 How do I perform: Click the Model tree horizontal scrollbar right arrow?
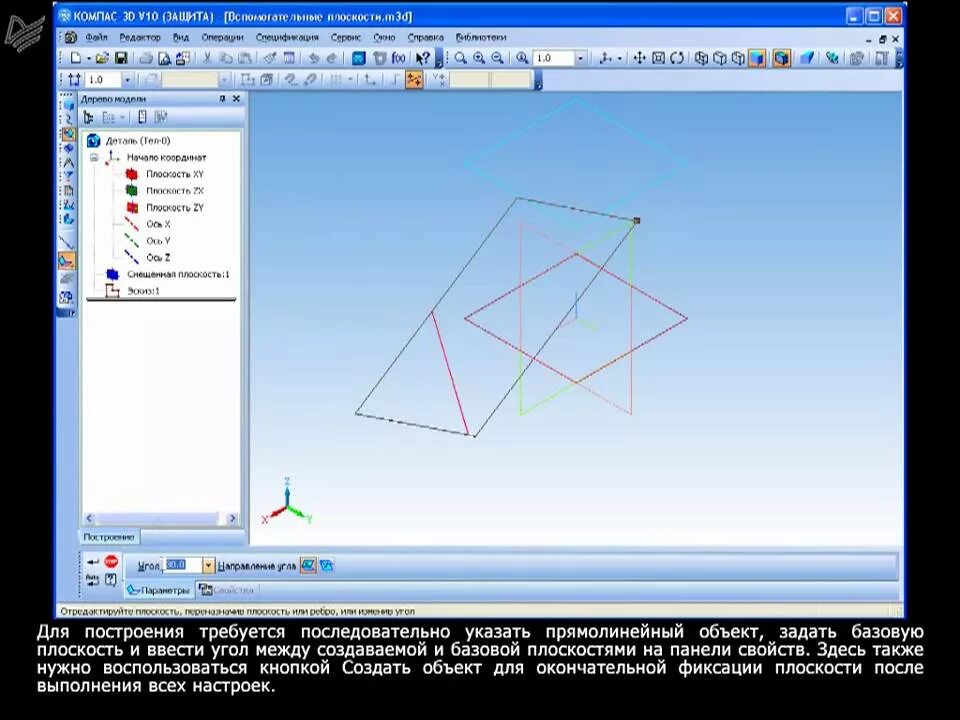[232, 519]
